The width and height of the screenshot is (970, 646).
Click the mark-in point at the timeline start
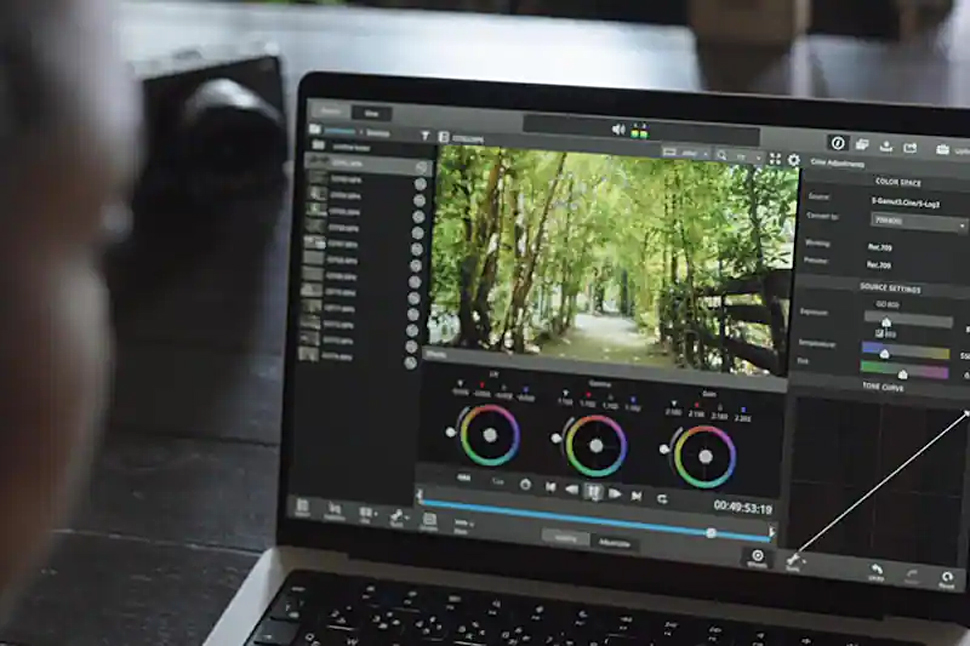pos(419,494)
